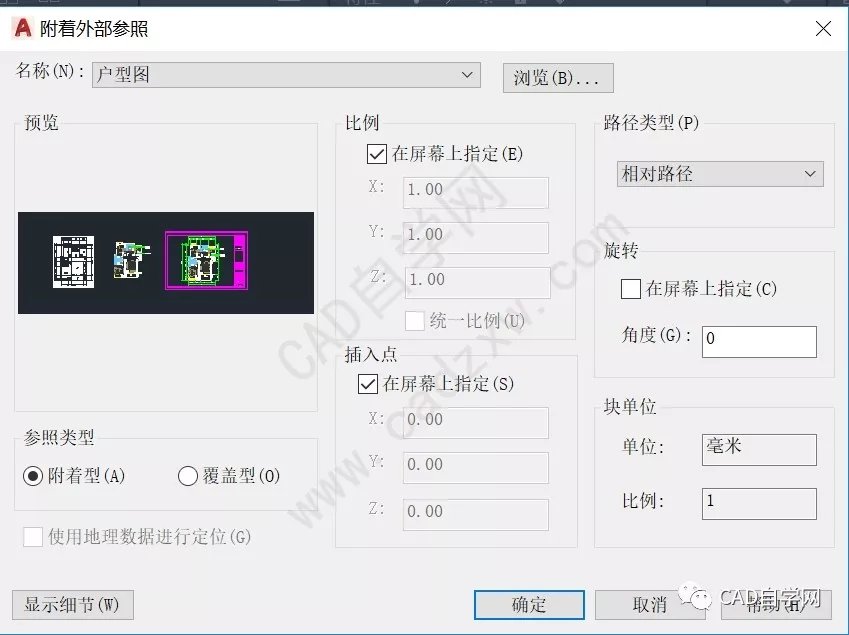The image size is (849, 635).
Task: Click the 比例 X value field
Action: [476, 192]
